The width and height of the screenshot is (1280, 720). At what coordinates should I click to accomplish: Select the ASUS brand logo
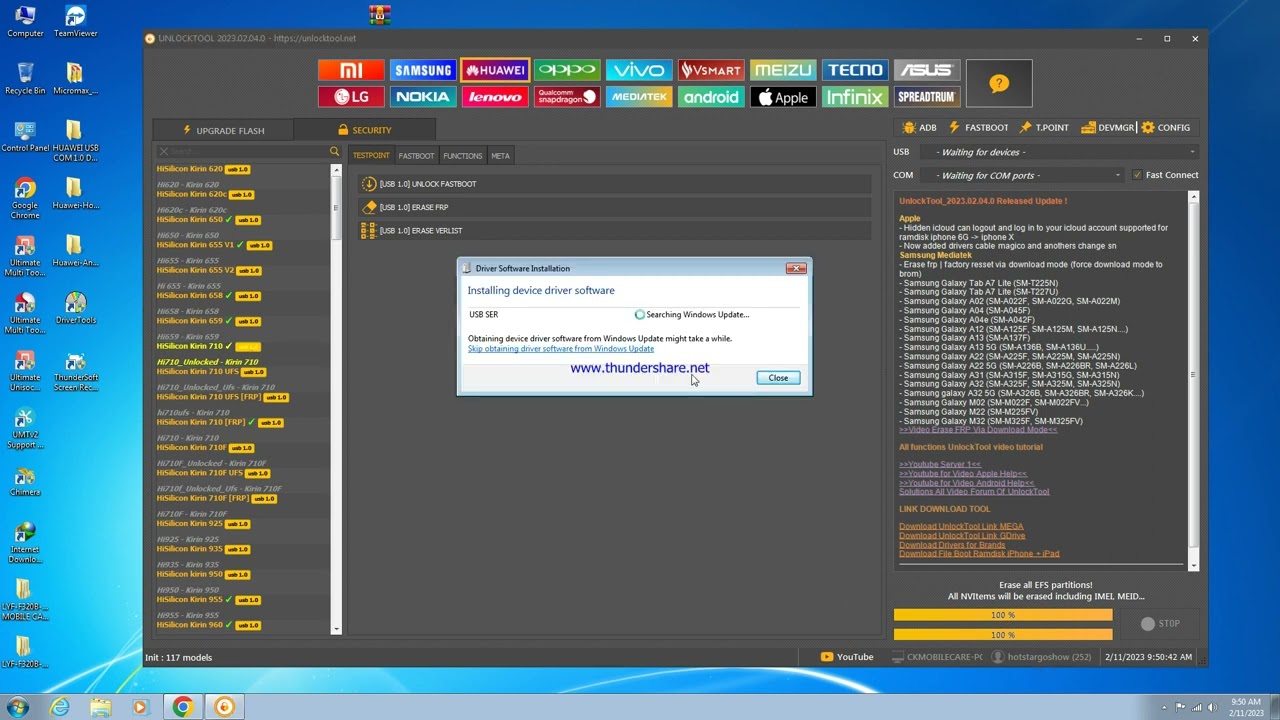(x=927, y=70)
